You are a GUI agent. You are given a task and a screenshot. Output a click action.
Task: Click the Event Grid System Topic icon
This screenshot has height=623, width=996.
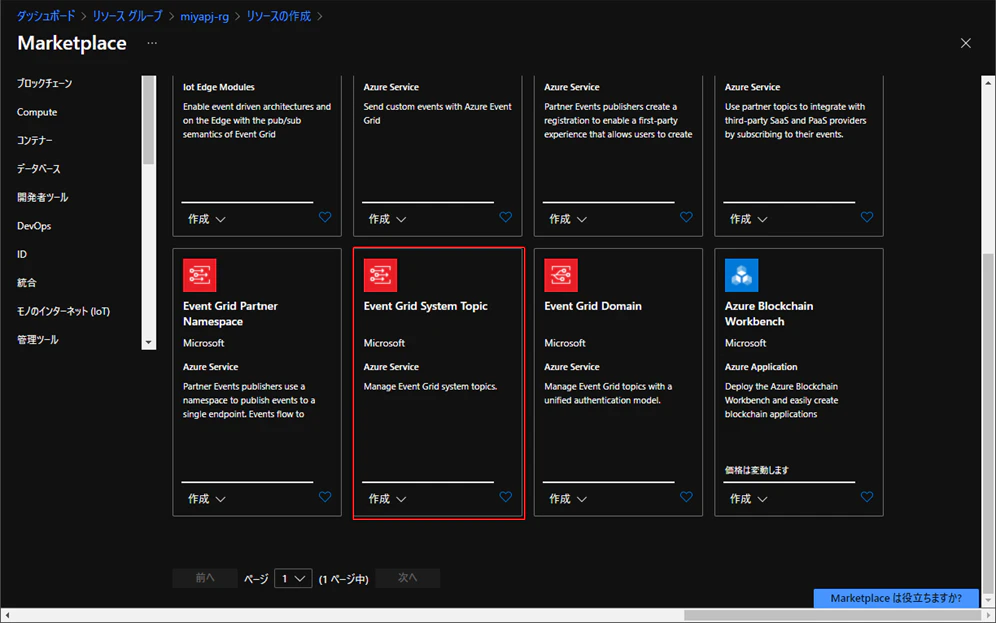380,275
